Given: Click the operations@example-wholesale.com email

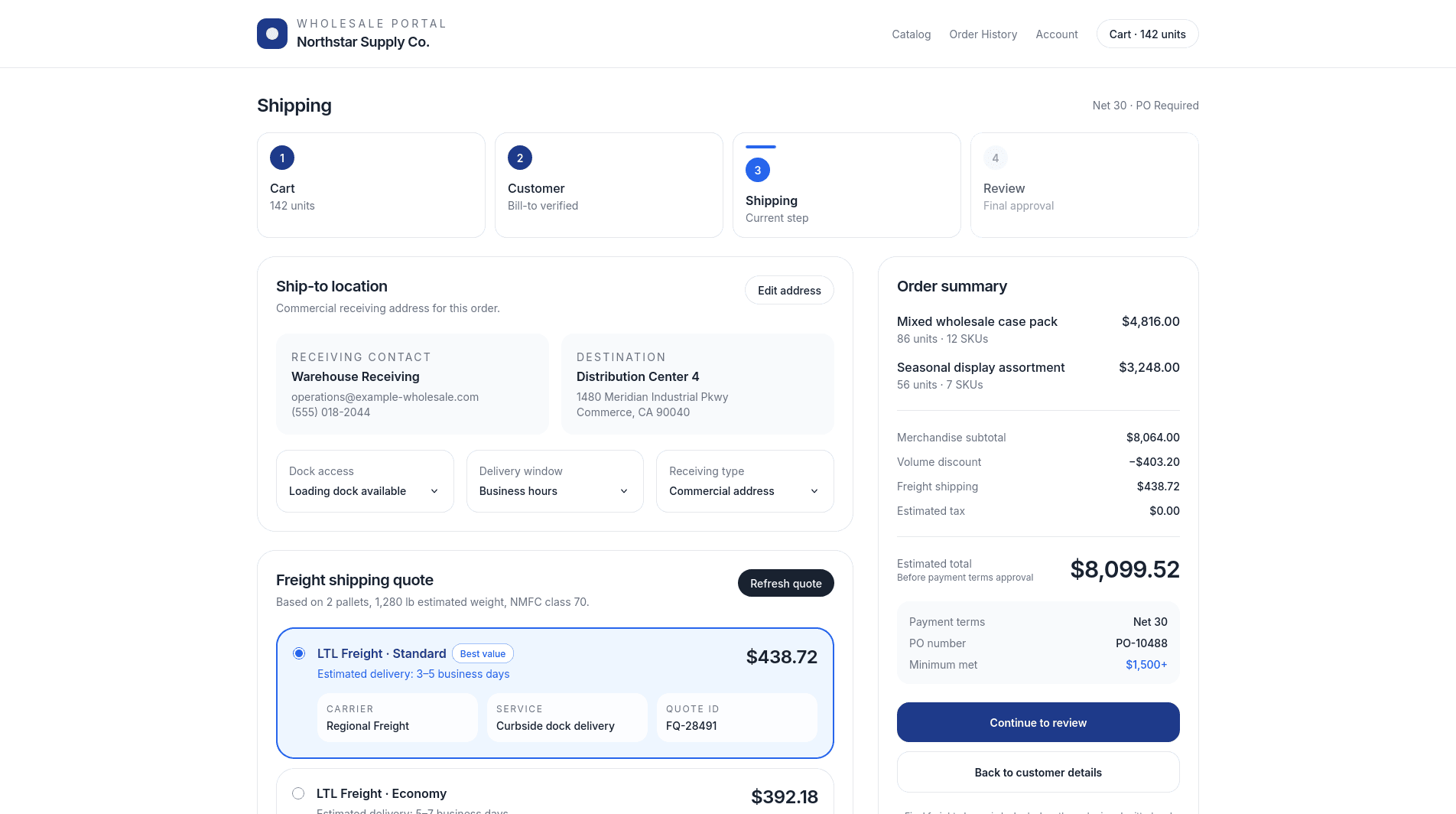Looking at the screenshot, I should 385,397.
